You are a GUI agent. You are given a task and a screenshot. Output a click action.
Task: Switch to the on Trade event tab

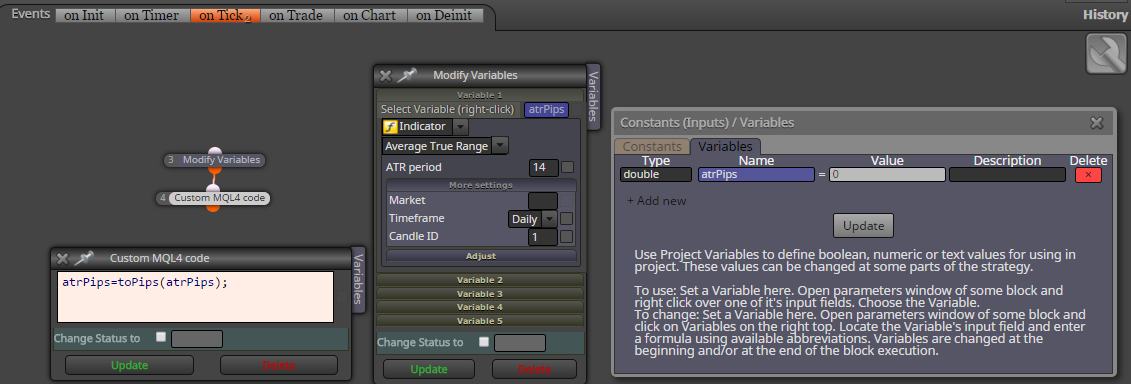(x=296, y=15)
